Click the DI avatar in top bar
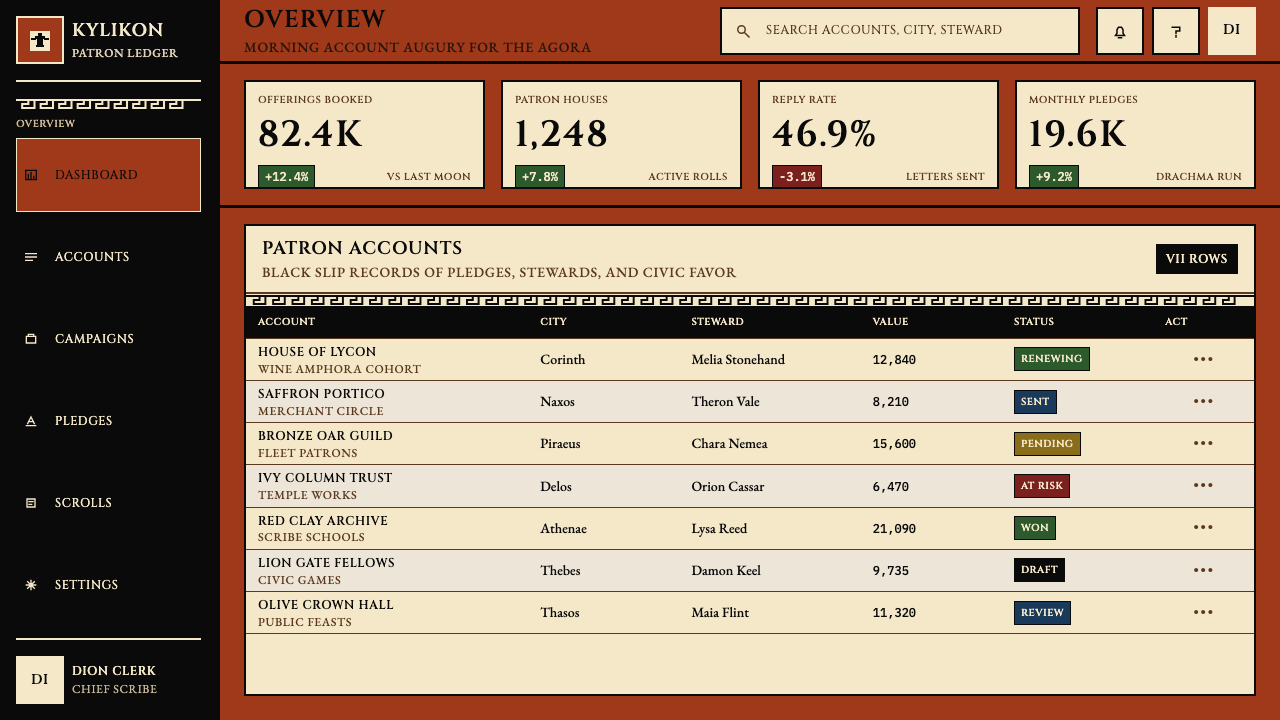The image size is (1280, 720). (1232, 30)
